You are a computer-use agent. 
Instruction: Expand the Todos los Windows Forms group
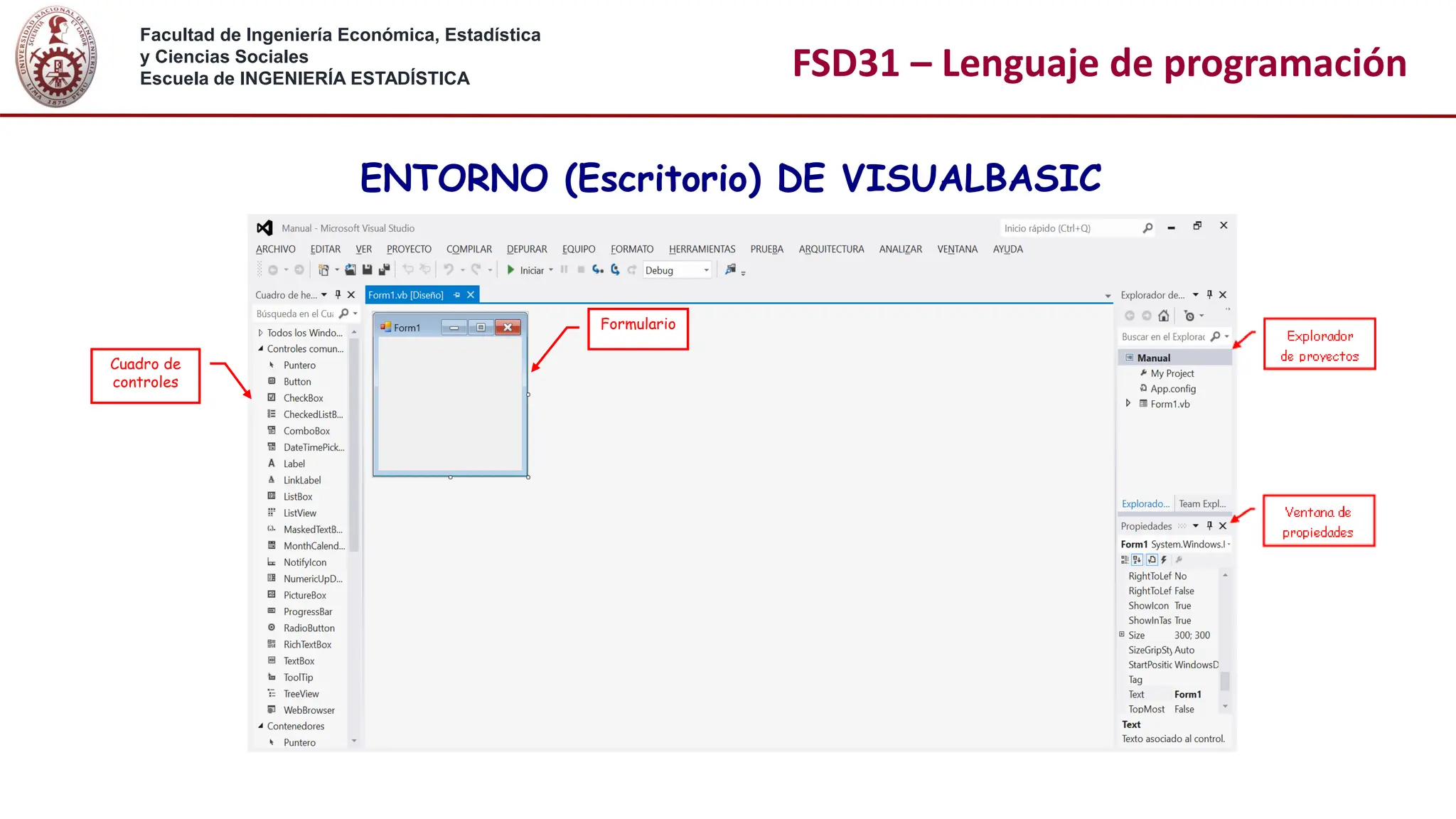261,333
